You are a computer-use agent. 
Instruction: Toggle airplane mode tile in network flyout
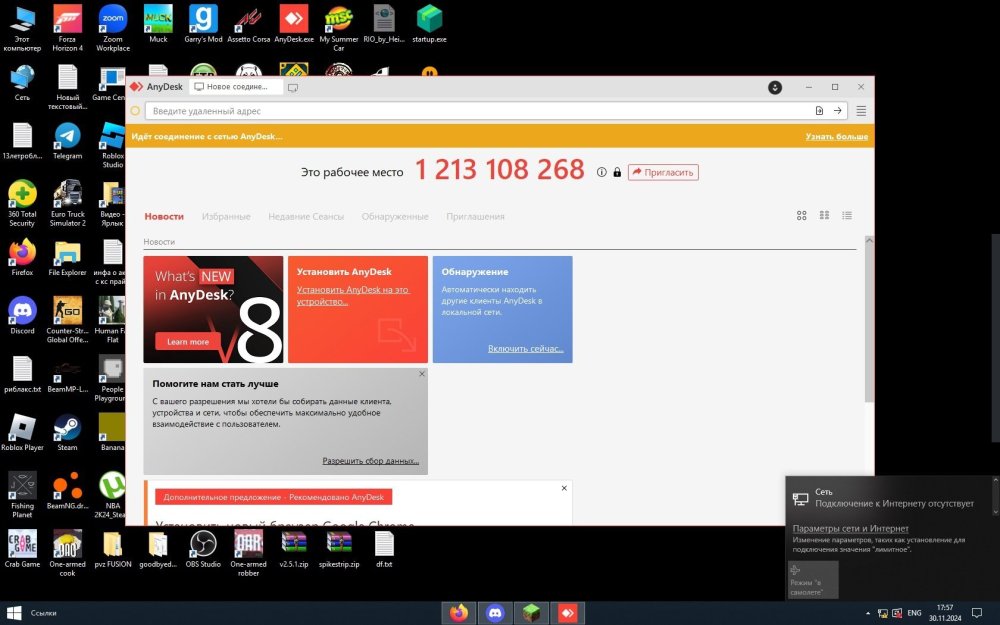point(813,579)
